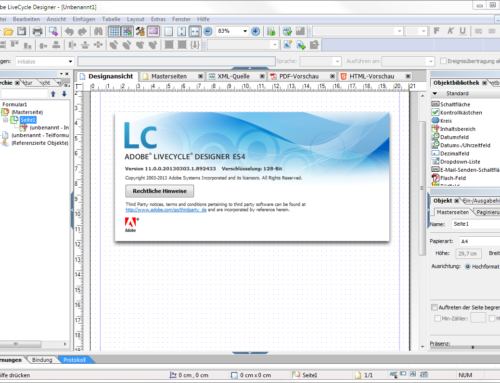
Task: Click the Undo arrow icon
Action: pos(69,32)
